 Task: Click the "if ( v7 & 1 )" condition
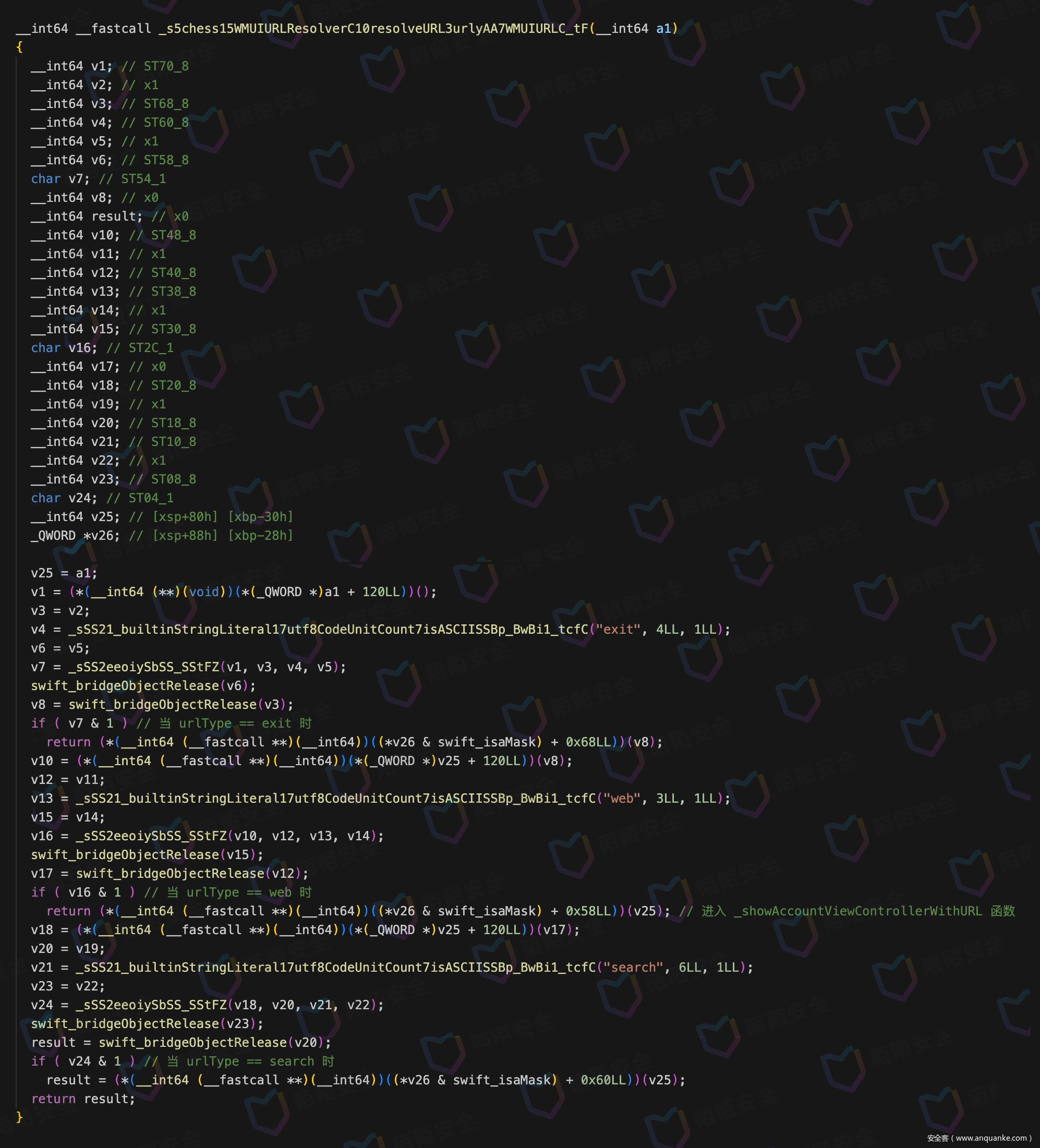point(79,723)
